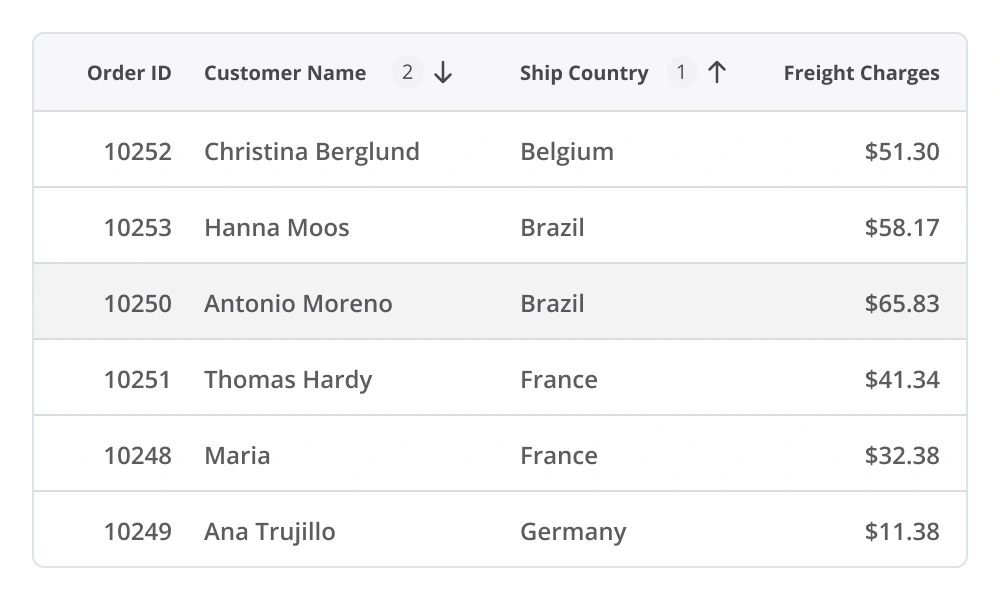The image size is (1000, 600).
Task: Click the ascending sort arrow on Ship Country
Action: click(x=716, y=73)
